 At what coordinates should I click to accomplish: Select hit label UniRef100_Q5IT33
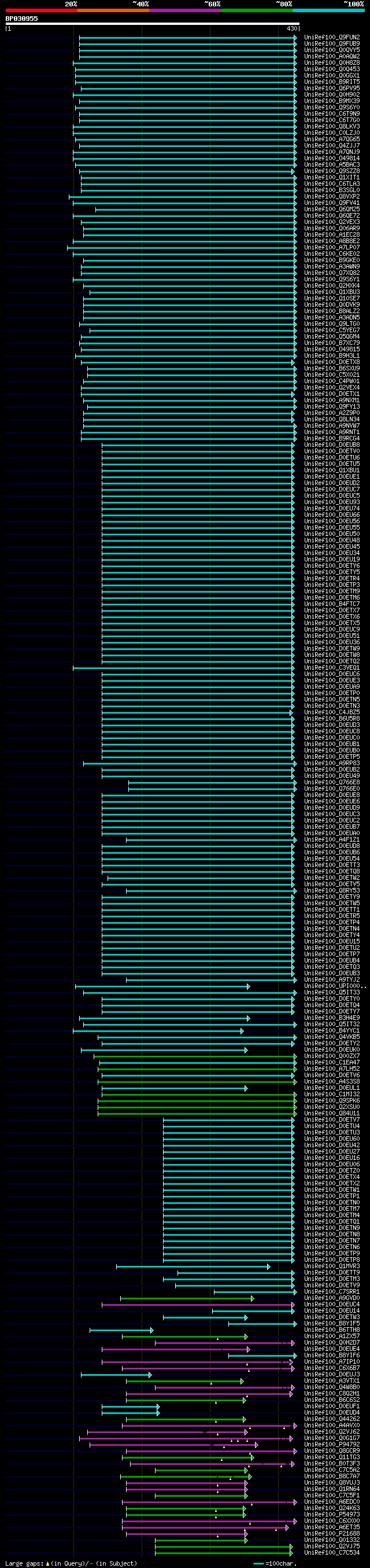[332, 993]
